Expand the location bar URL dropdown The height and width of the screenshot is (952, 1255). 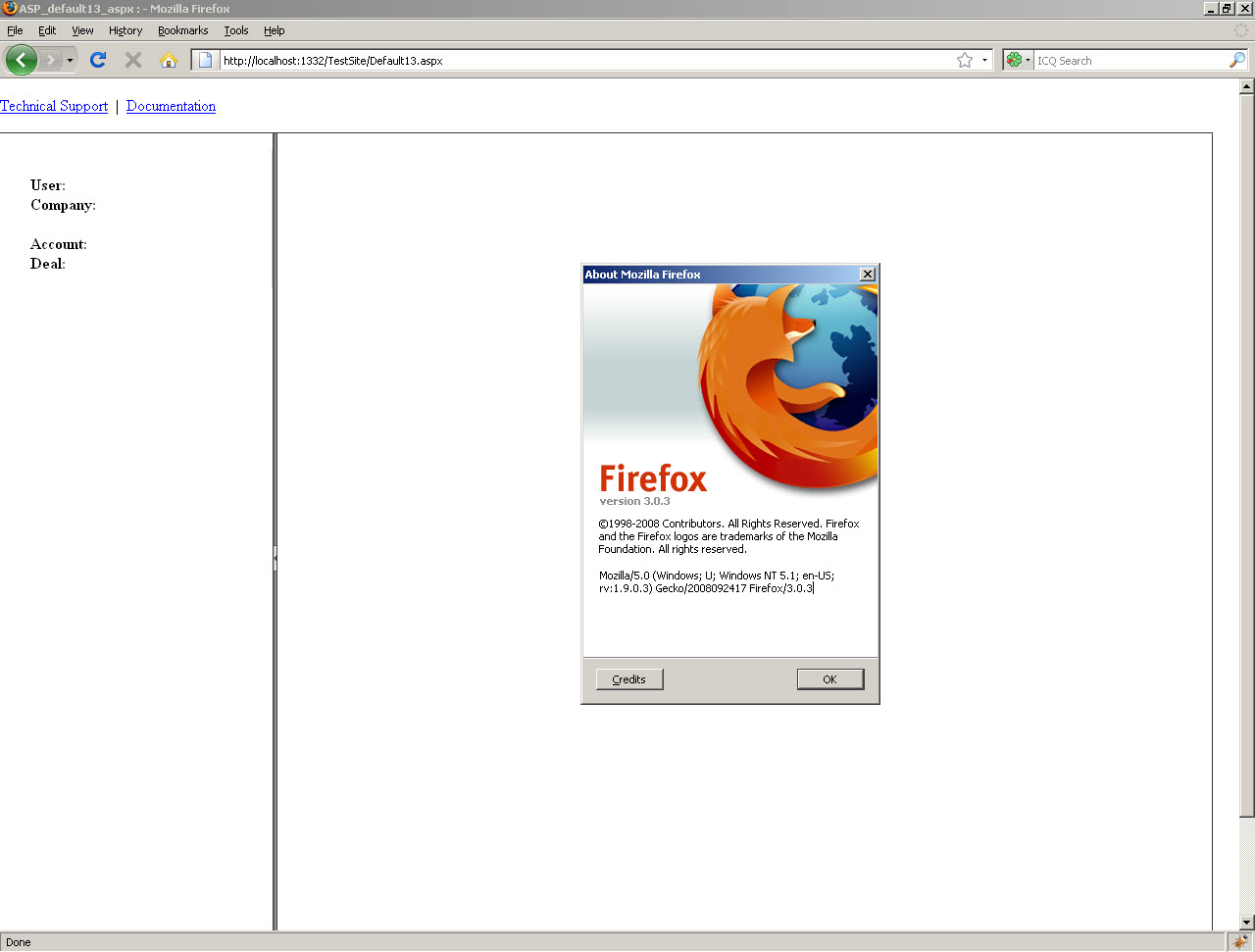pyautogui.click(x=984, y=60)
